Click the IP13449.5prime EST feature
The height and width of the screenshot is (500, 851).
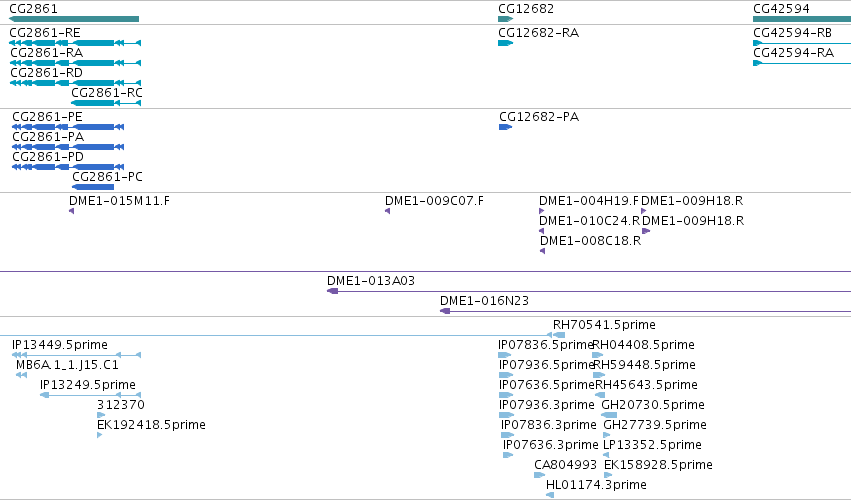(77, 355)
